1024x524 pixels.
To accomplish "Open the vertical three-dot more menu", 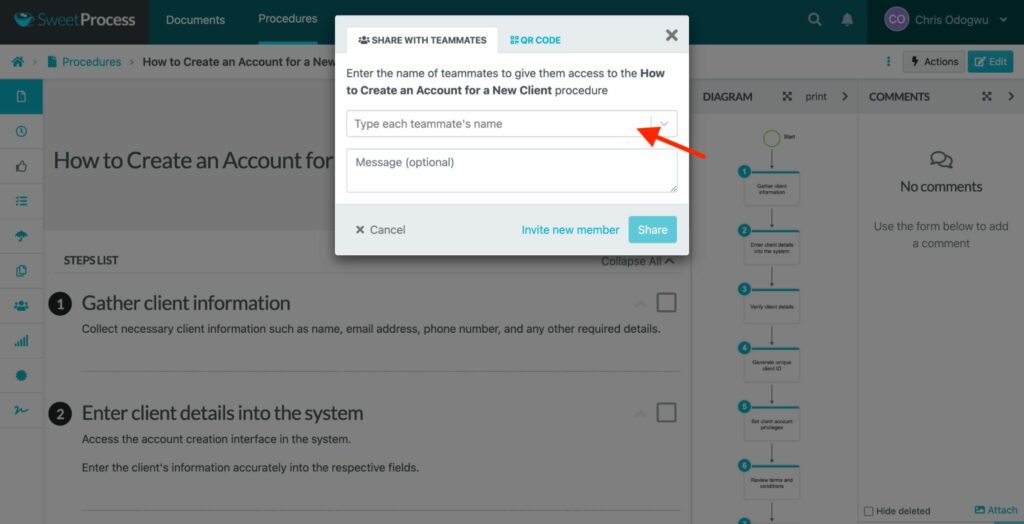I will (888, 62).
